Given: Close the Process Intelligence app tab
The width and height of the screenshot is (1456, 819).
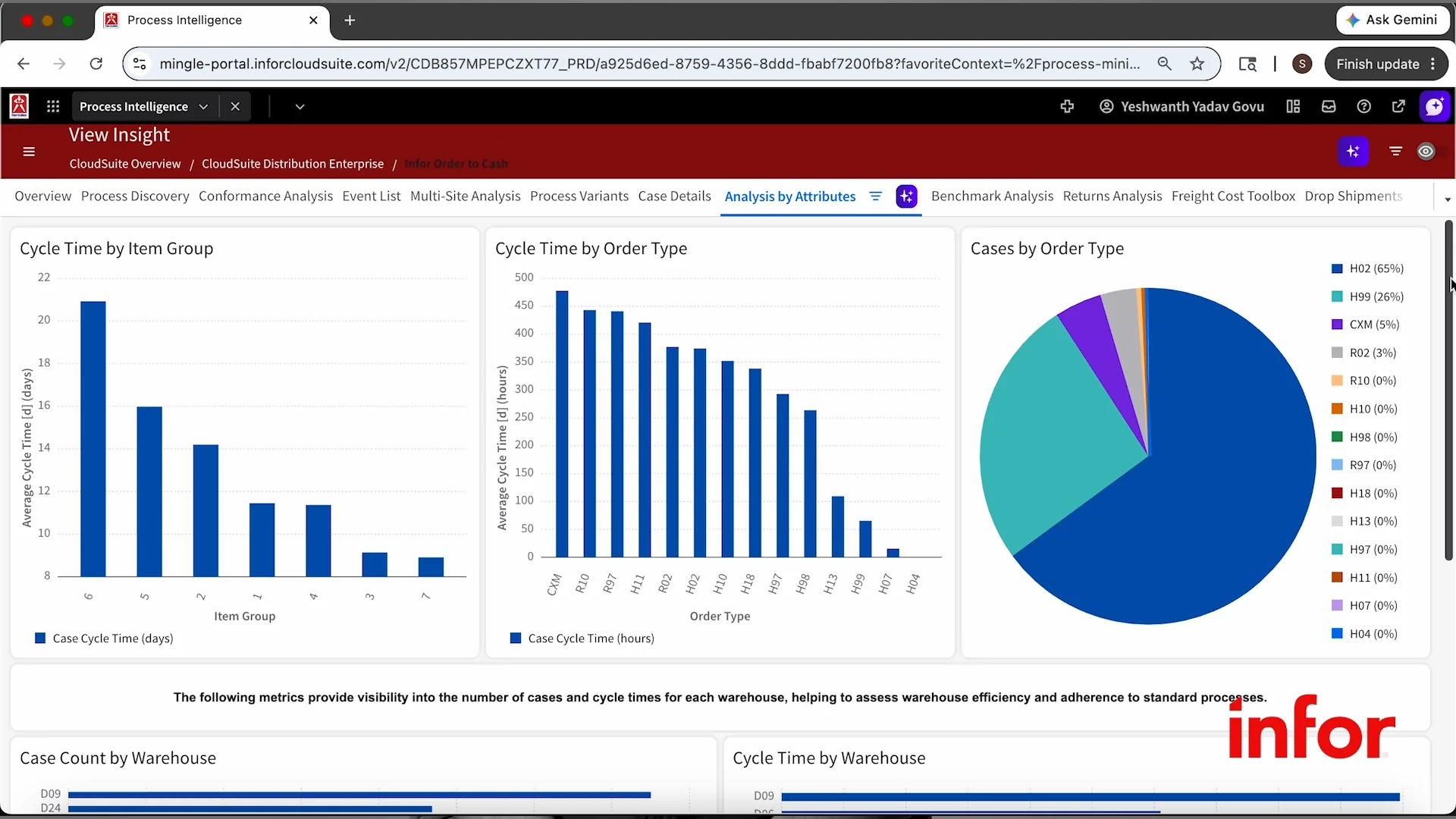Looking at the screenshot, I should coord(235,107).
